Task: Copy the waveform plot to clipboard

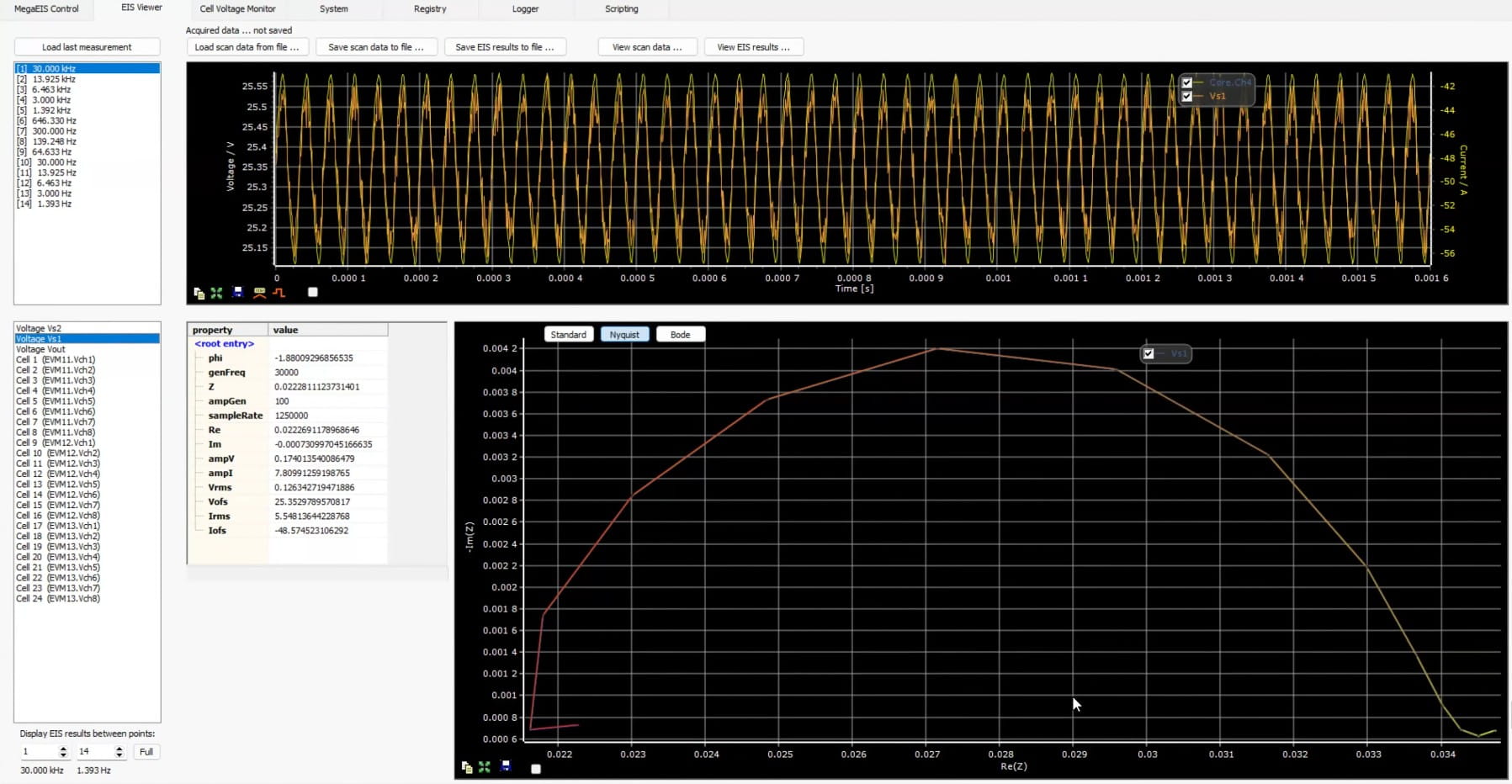Action: coord(199,293)
